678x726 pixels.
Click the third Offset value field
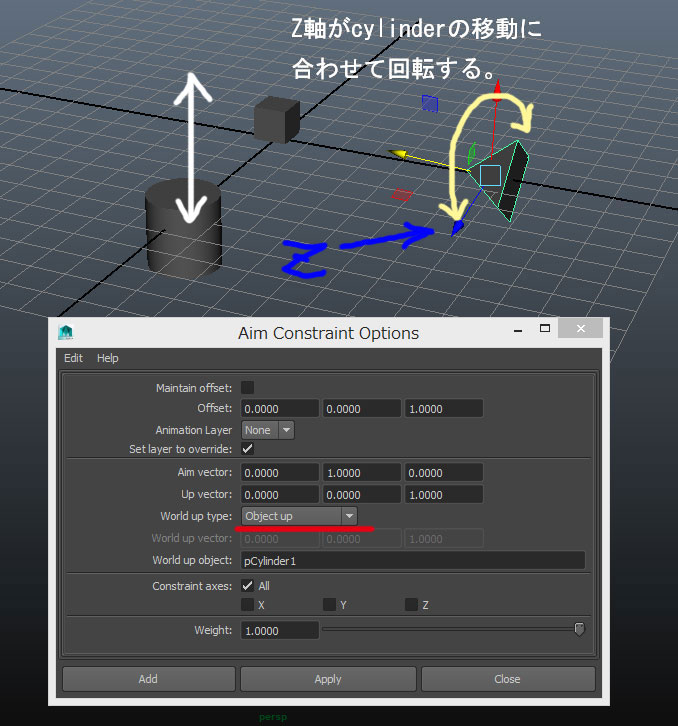coord(444,409)
